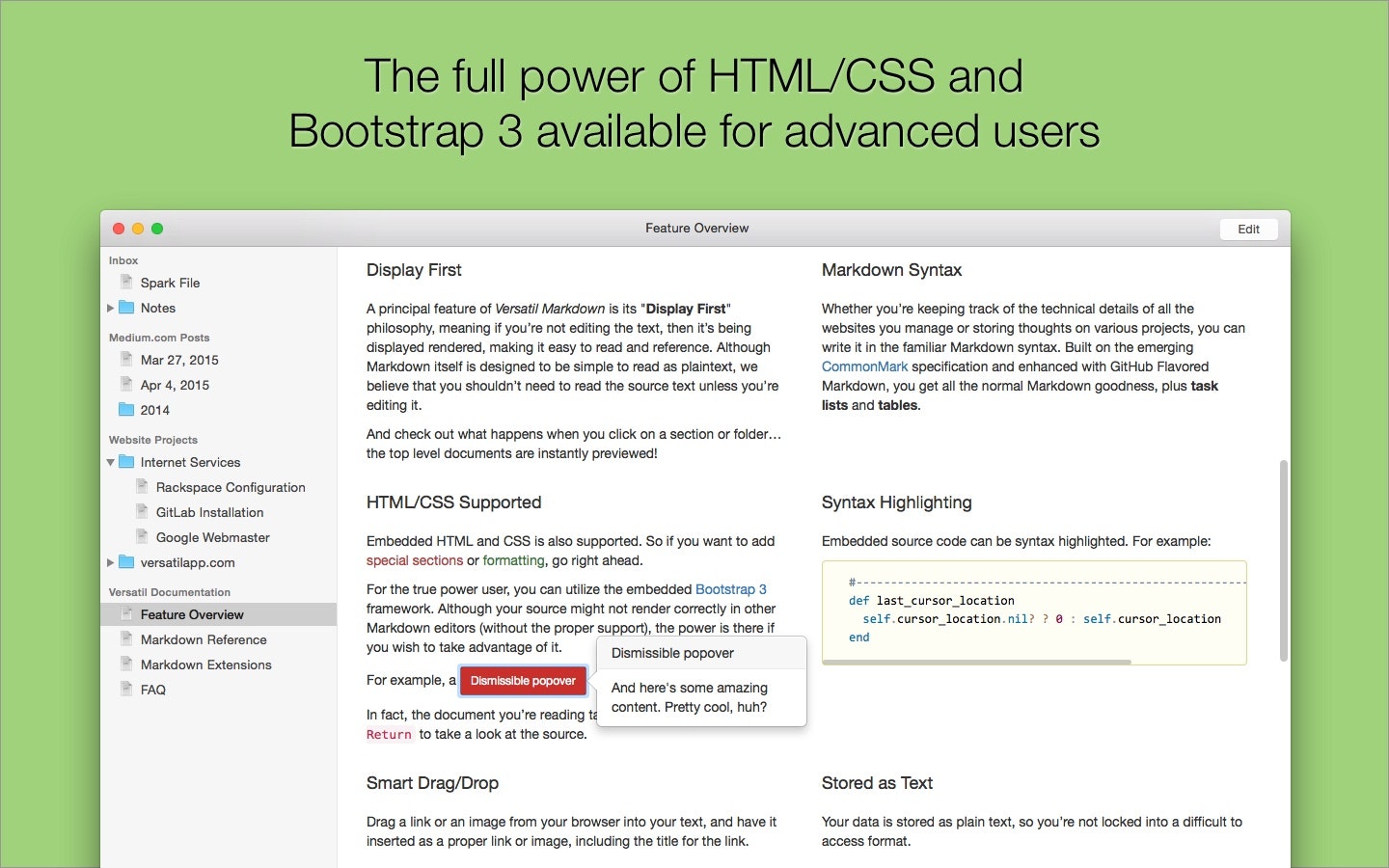Click the Spark File document icon

[x=126, y=282]
